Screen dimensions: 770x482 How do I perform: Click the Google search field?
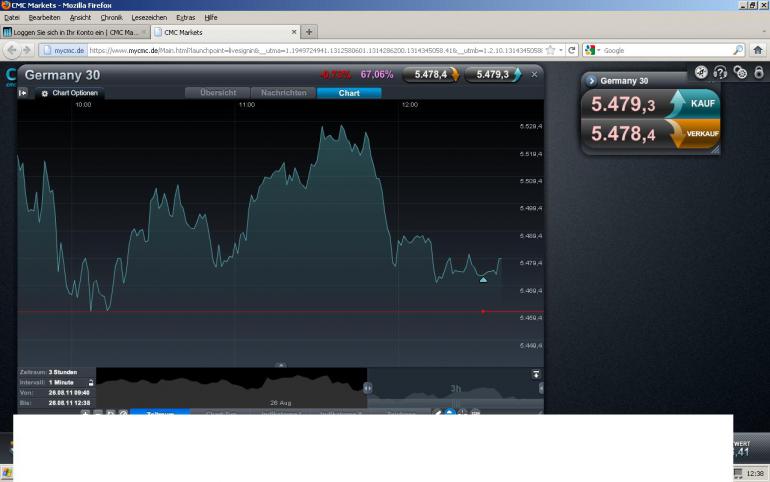tap(667, 50)
